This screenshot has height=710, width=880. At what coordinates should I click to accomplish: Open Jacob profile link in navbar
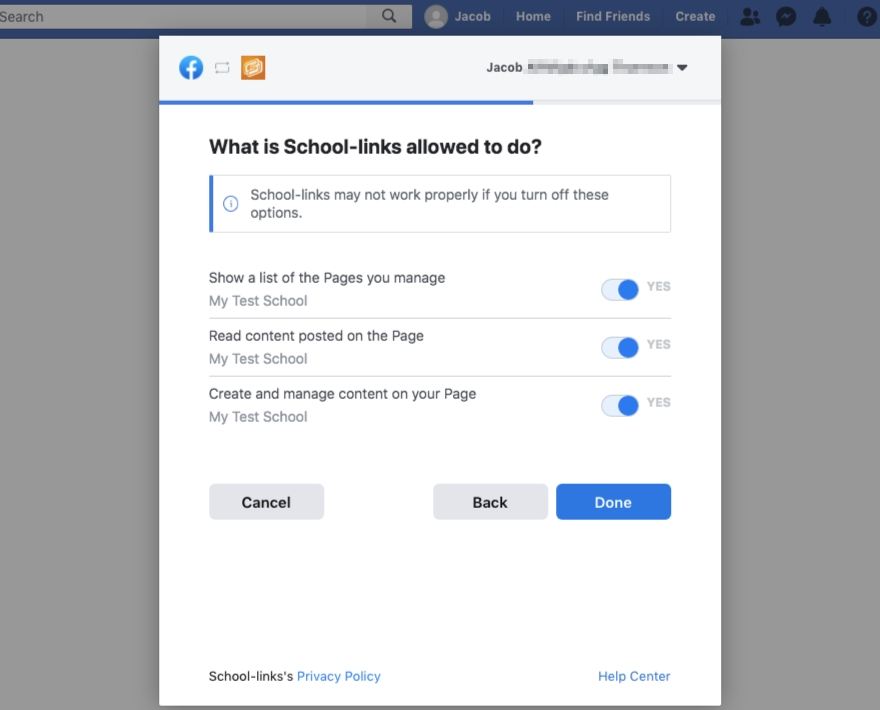[x=473, y=16]
